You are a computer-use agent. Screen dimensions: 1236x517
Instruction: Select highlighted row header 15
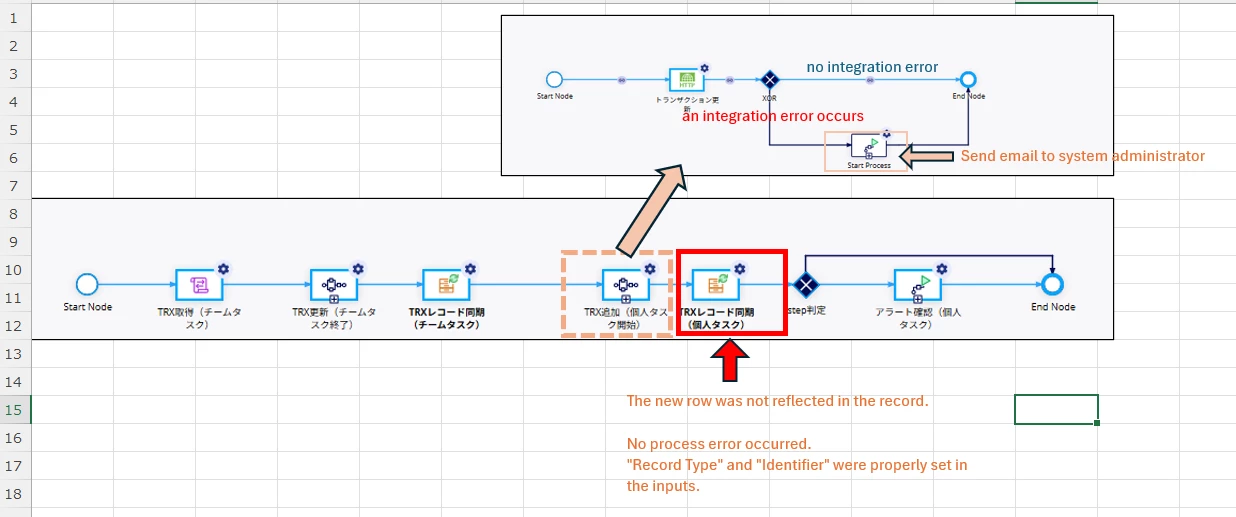pos(14,410)
